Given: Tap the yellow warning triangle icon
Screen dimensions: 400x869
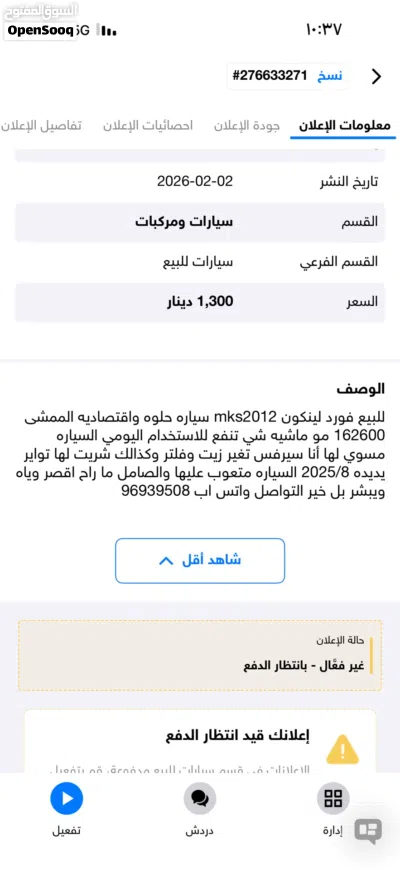Looking at the screenshot, I should click(343, 749).
